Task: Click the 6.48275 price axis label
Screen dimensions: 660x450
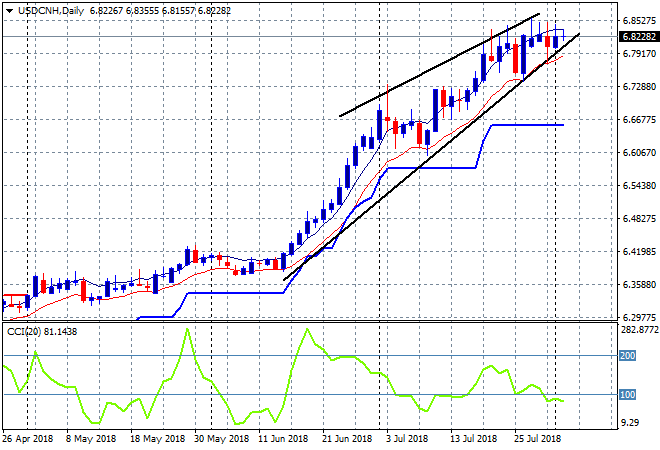Action: pyautogui.click(x=639, y=218)
